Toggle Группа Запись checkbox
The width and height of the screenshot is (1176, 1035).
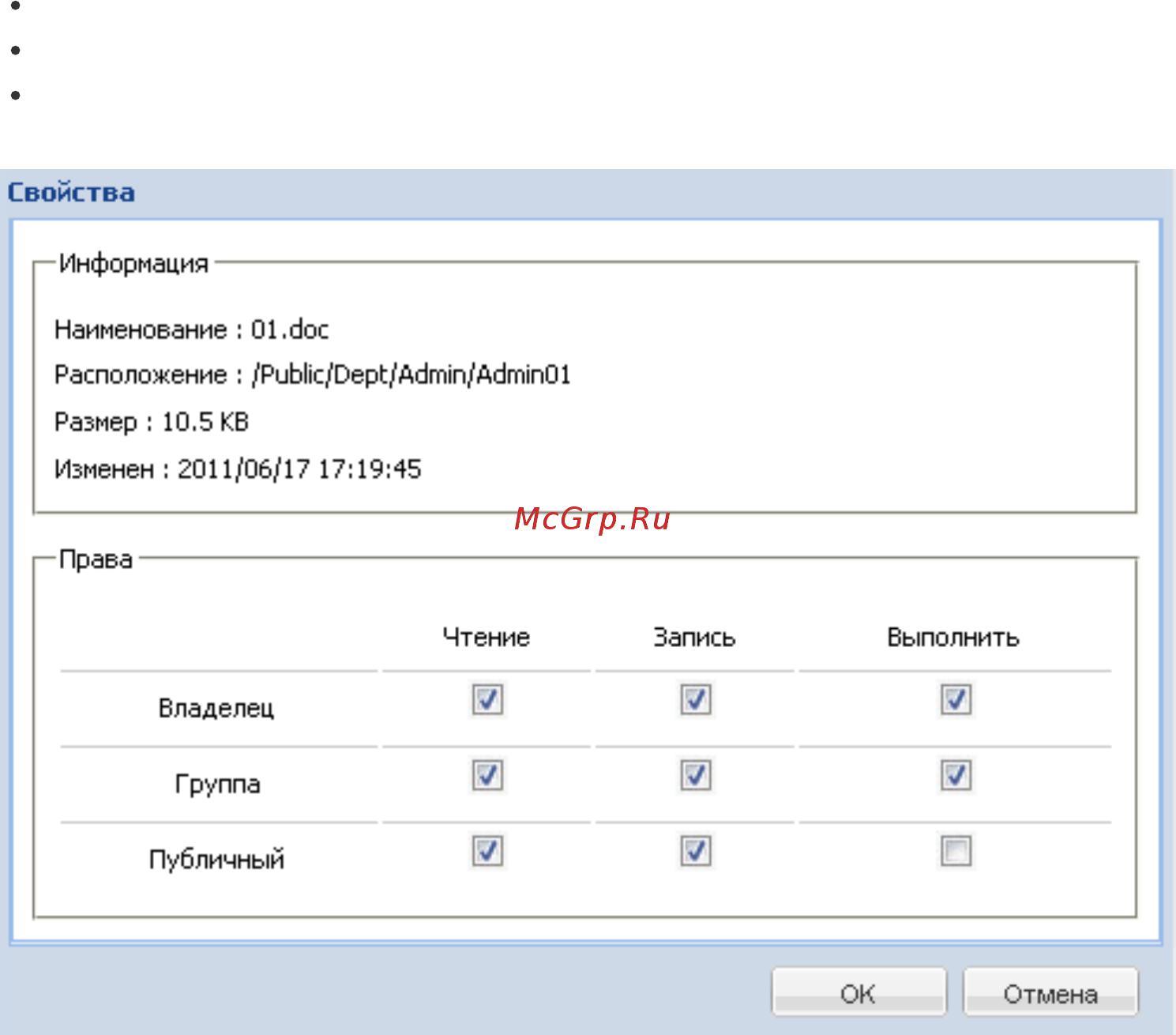695,775
